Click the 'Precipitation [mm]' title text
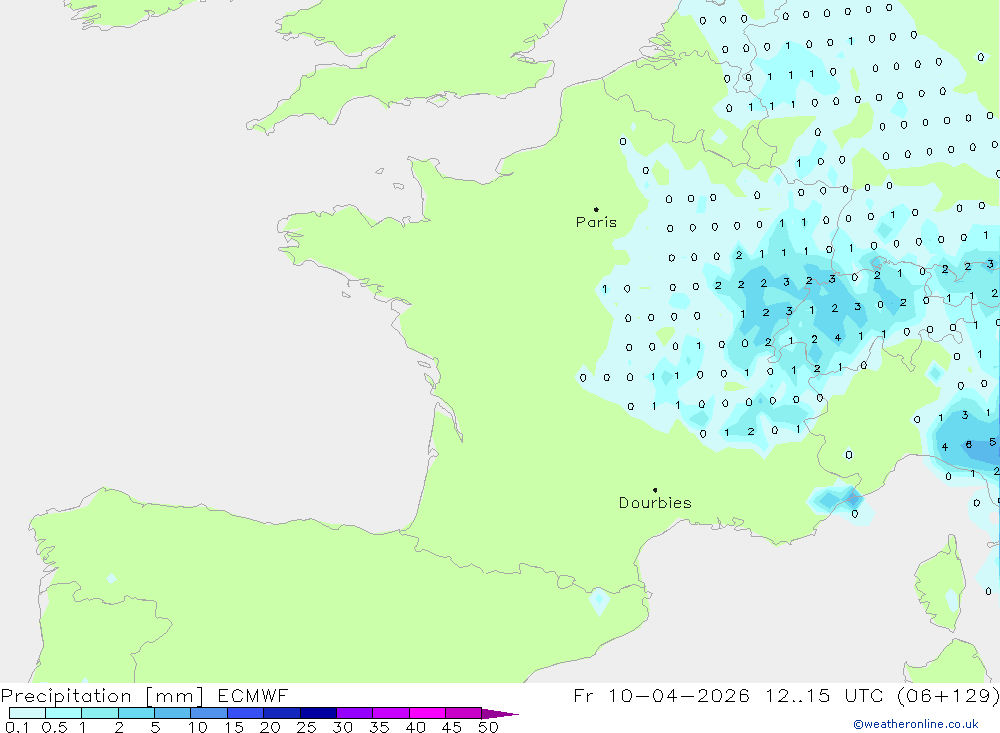This screenshot has height=733, width=1000. click(x=102, y=695)
